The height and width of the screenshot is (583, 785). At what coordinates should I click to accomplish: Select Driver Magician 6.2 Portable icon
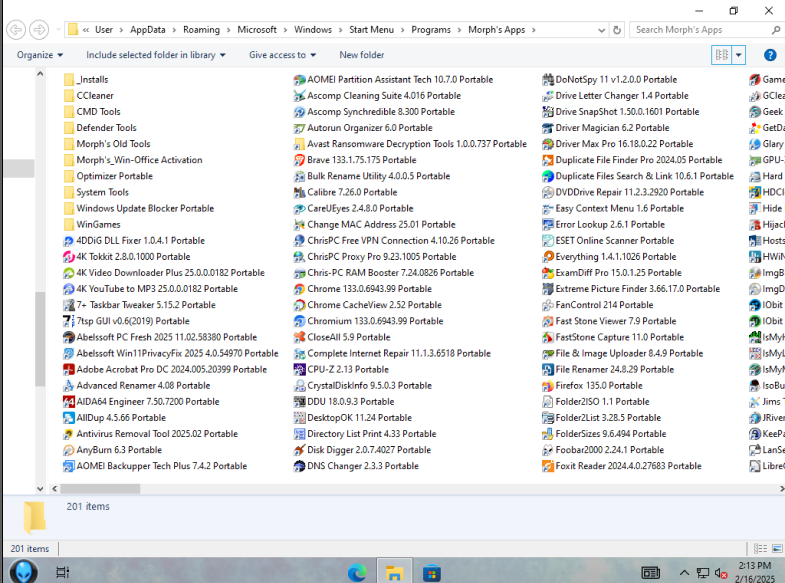point(548,128)
